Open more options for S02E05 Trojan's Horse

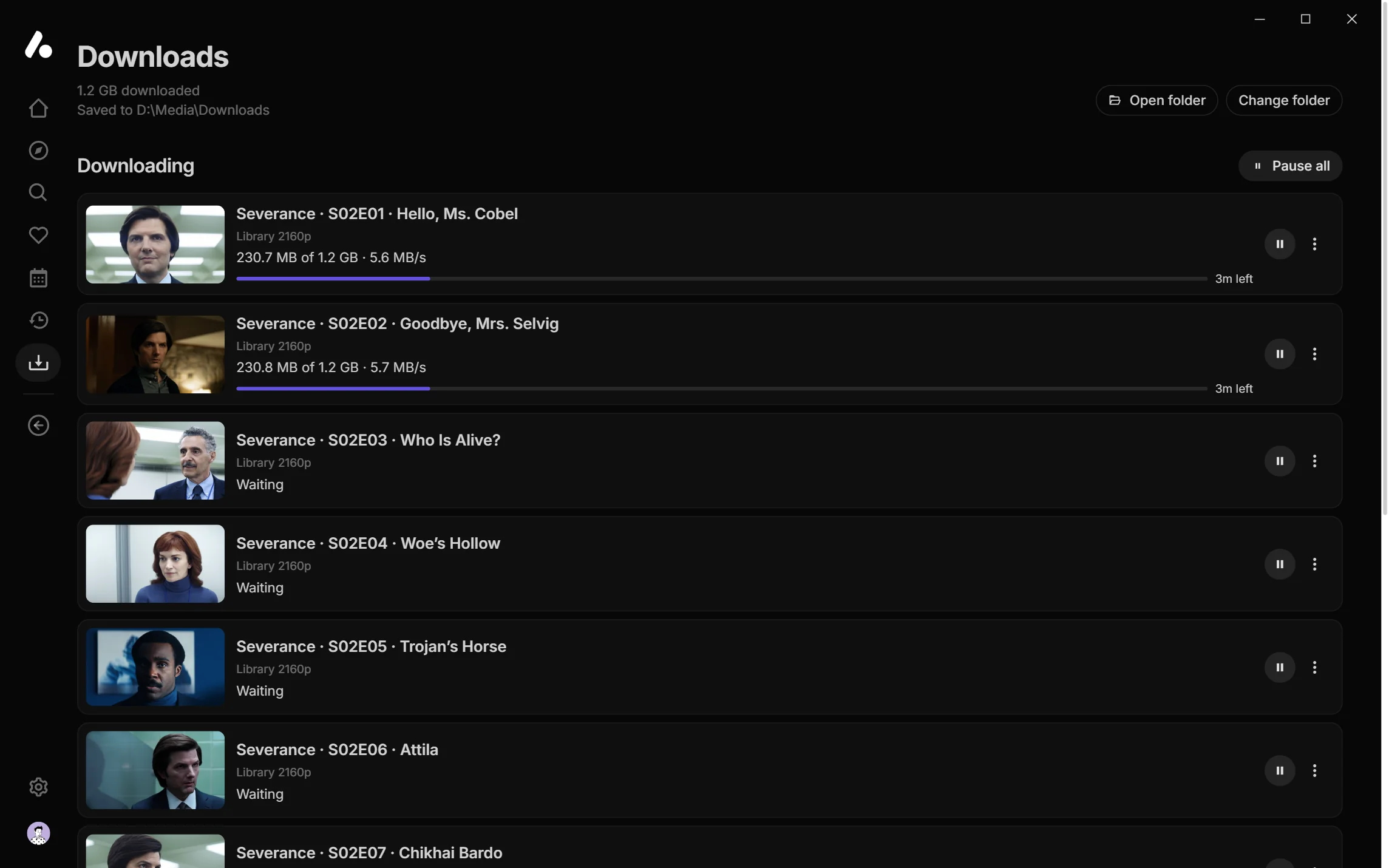1314,667
